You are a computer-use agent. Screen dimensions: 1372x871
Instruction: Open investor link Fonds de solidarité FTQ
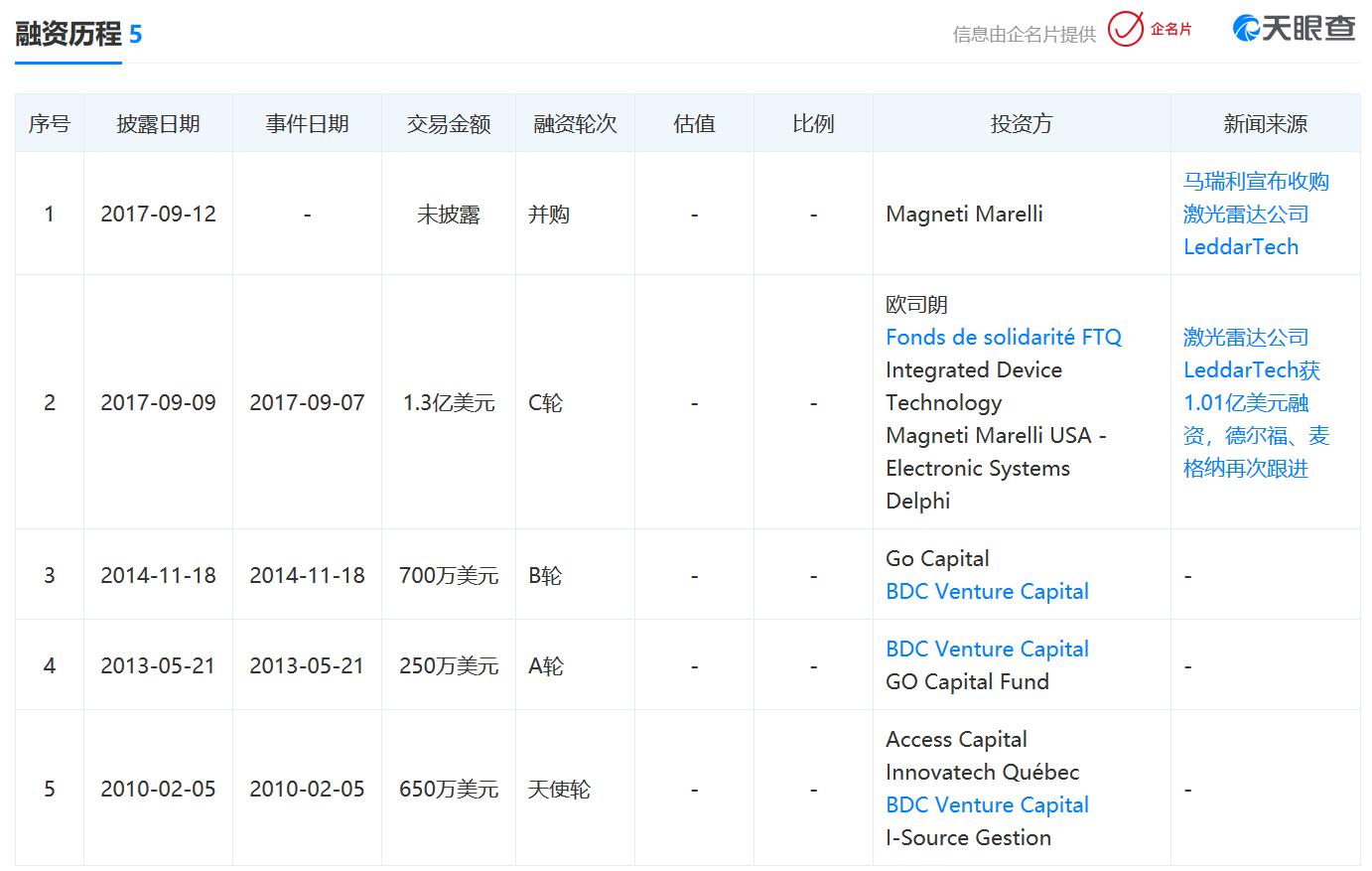tap(1004, 337)
